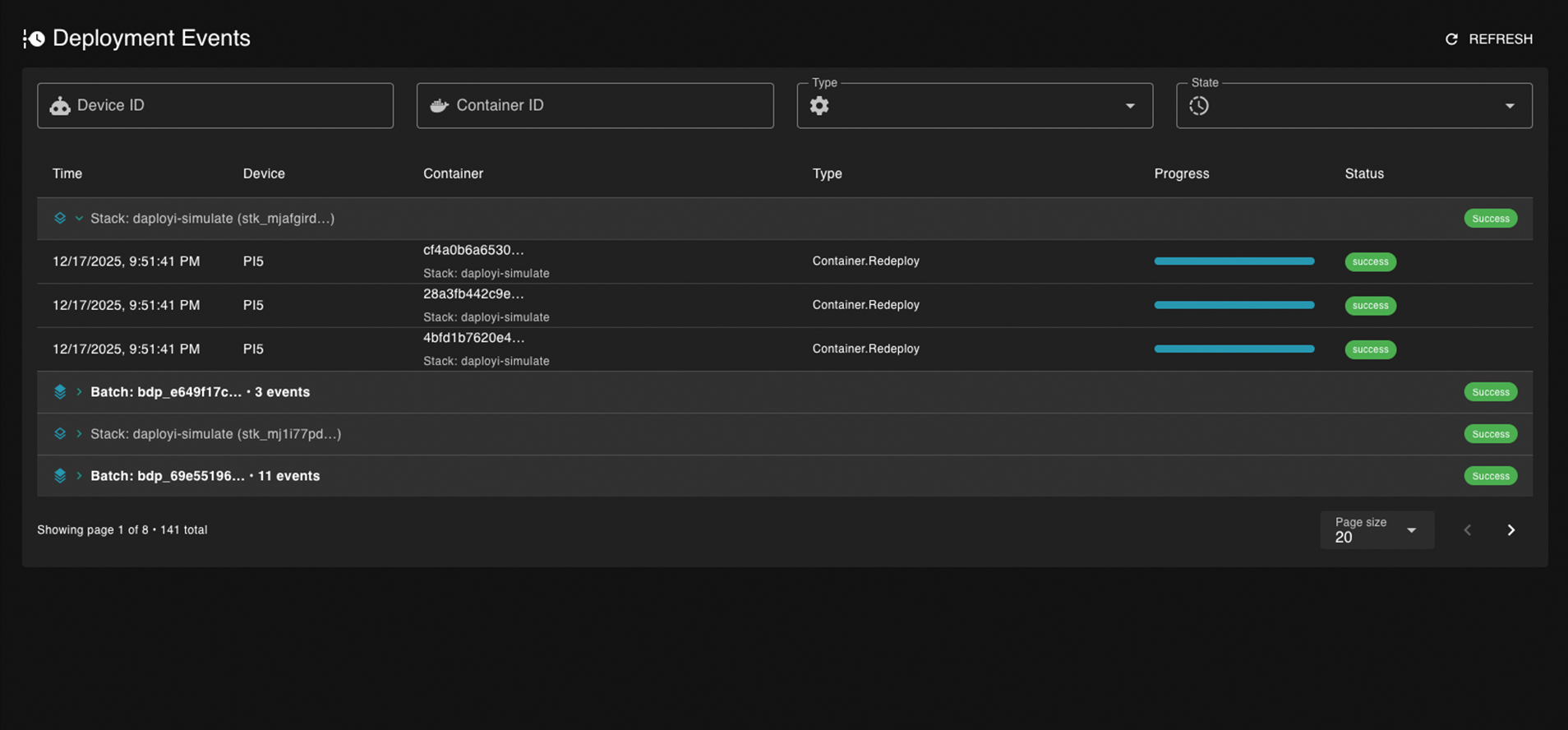The width and height of the screenshot is (1568, 730).
Task: Click the Type column header
Action: [x=828, y=173]
